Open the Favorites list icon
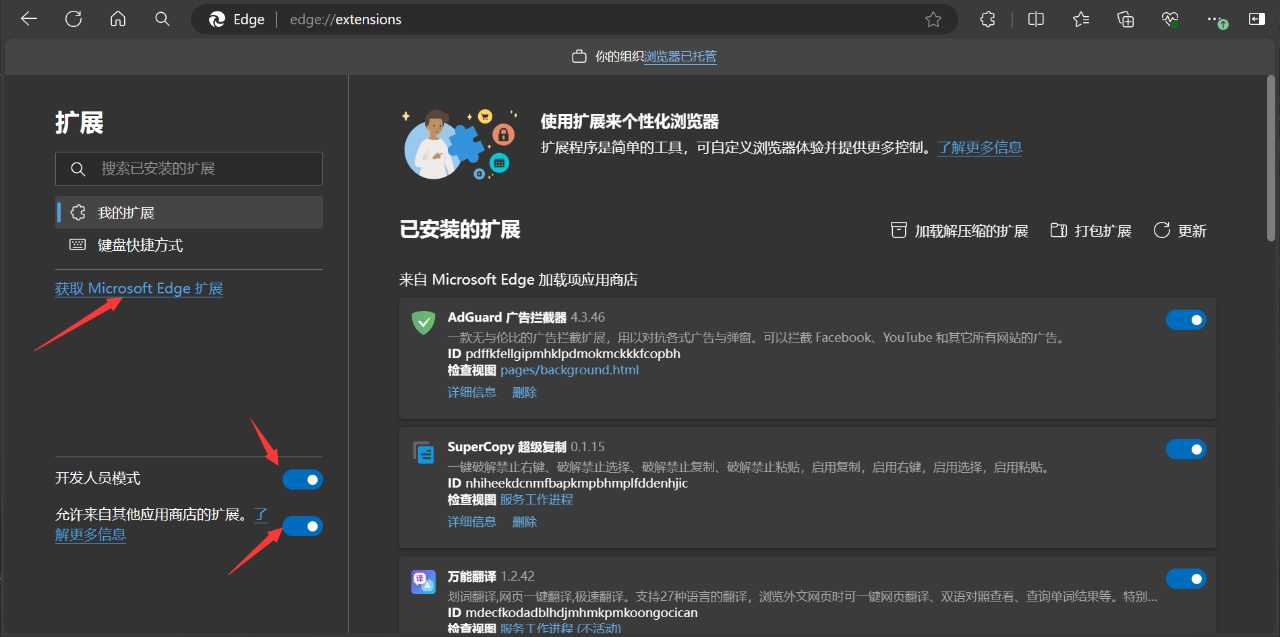This screenshot has height=637, width=1280. click(1081, 19)
